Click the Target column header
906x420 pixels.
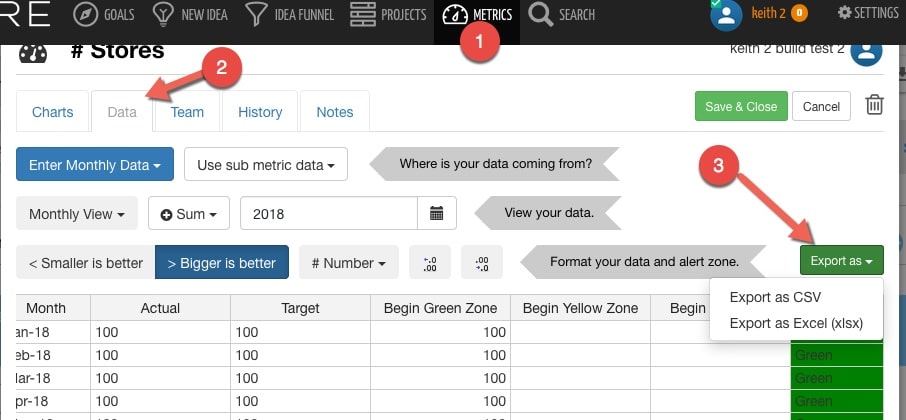coord(300,308)
